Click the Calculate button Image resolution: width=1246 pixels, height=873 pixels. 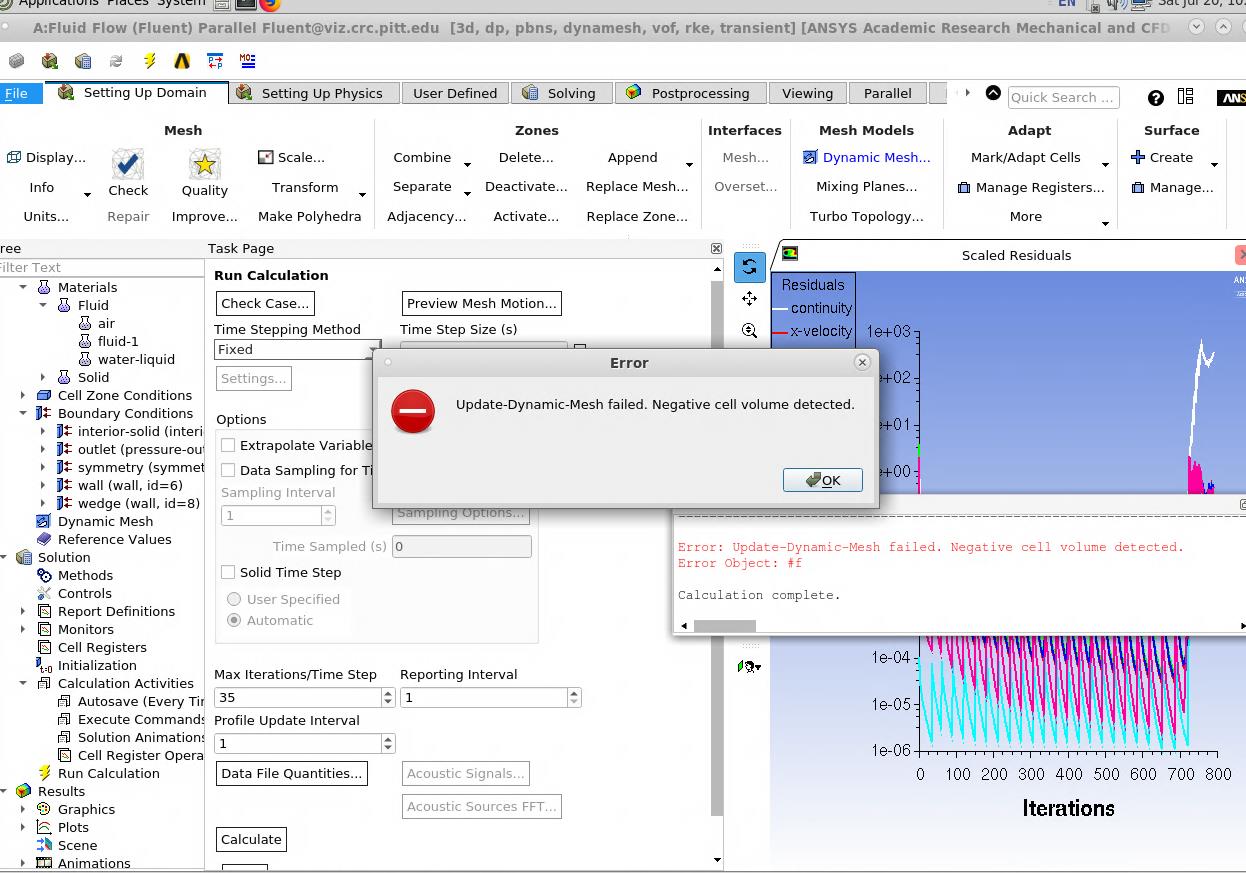251,839
